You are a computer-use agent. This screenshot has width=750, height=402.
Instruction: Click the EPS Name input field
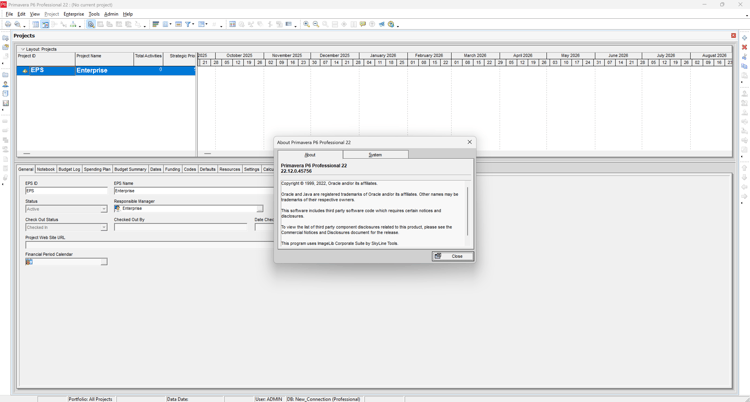(194, 190)
